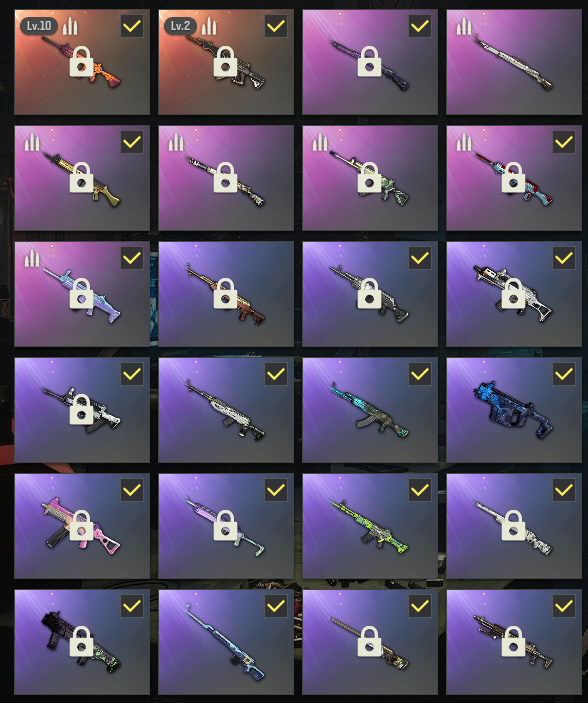
Task: Click the lock icon on Lv.2 weapon card
Action: point(225,61)
